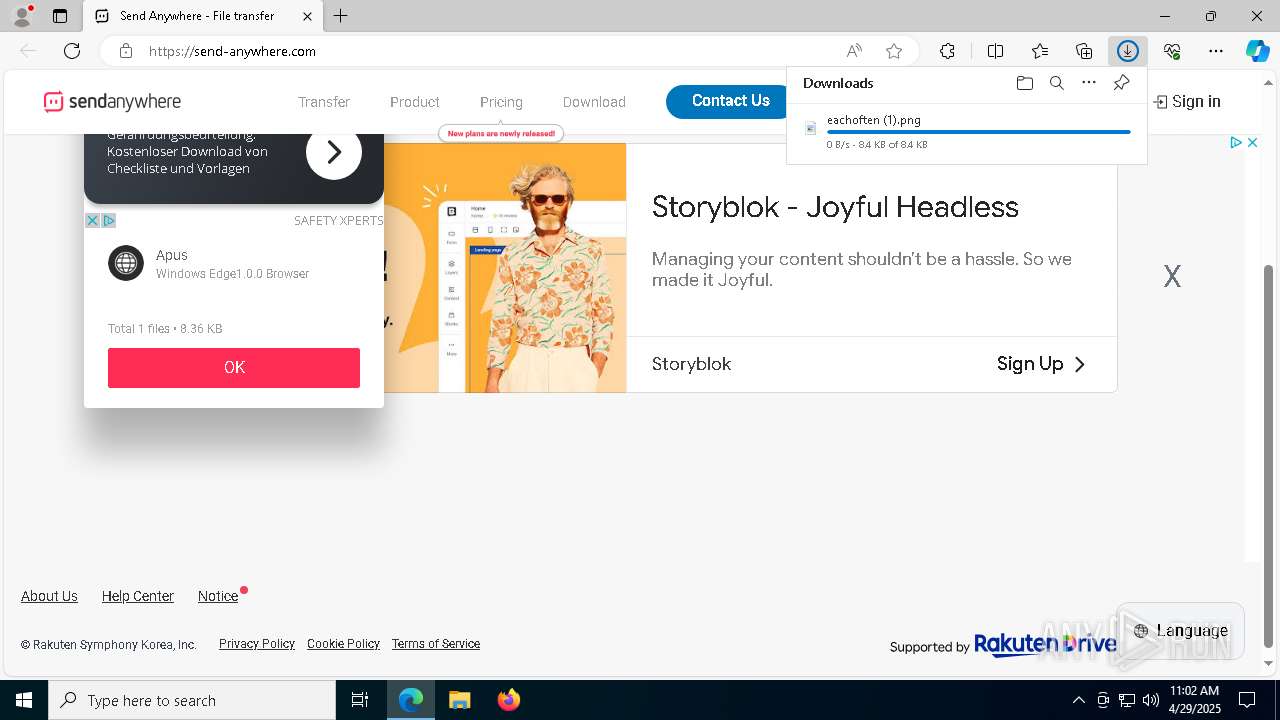This screenshot has height=720, width=1280.
Task: Click the address bar URL
Action: [x=232, y=51]
